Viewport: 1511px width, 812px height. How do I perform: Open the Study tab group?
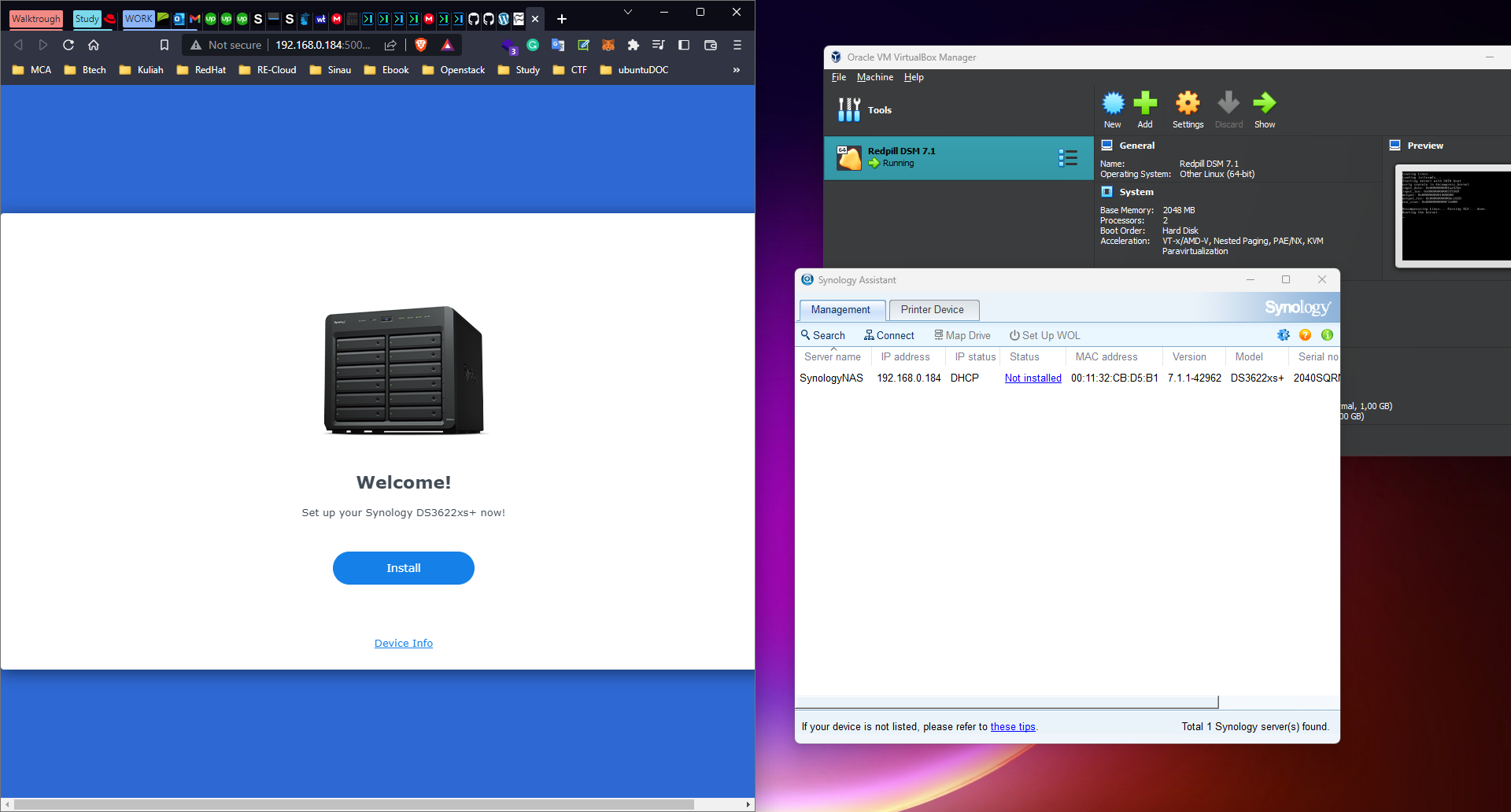coord(87,19)
